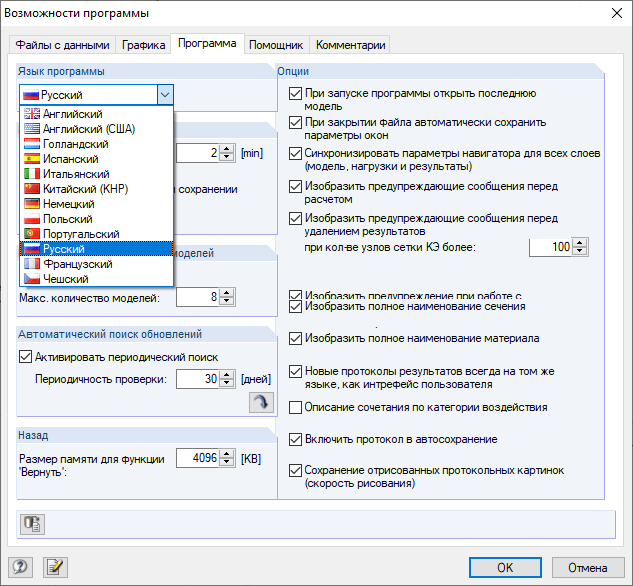The width and height of the screenshot is (633, 586).
Task: Click the check period field showing 30
Action: tap(198, 379)
